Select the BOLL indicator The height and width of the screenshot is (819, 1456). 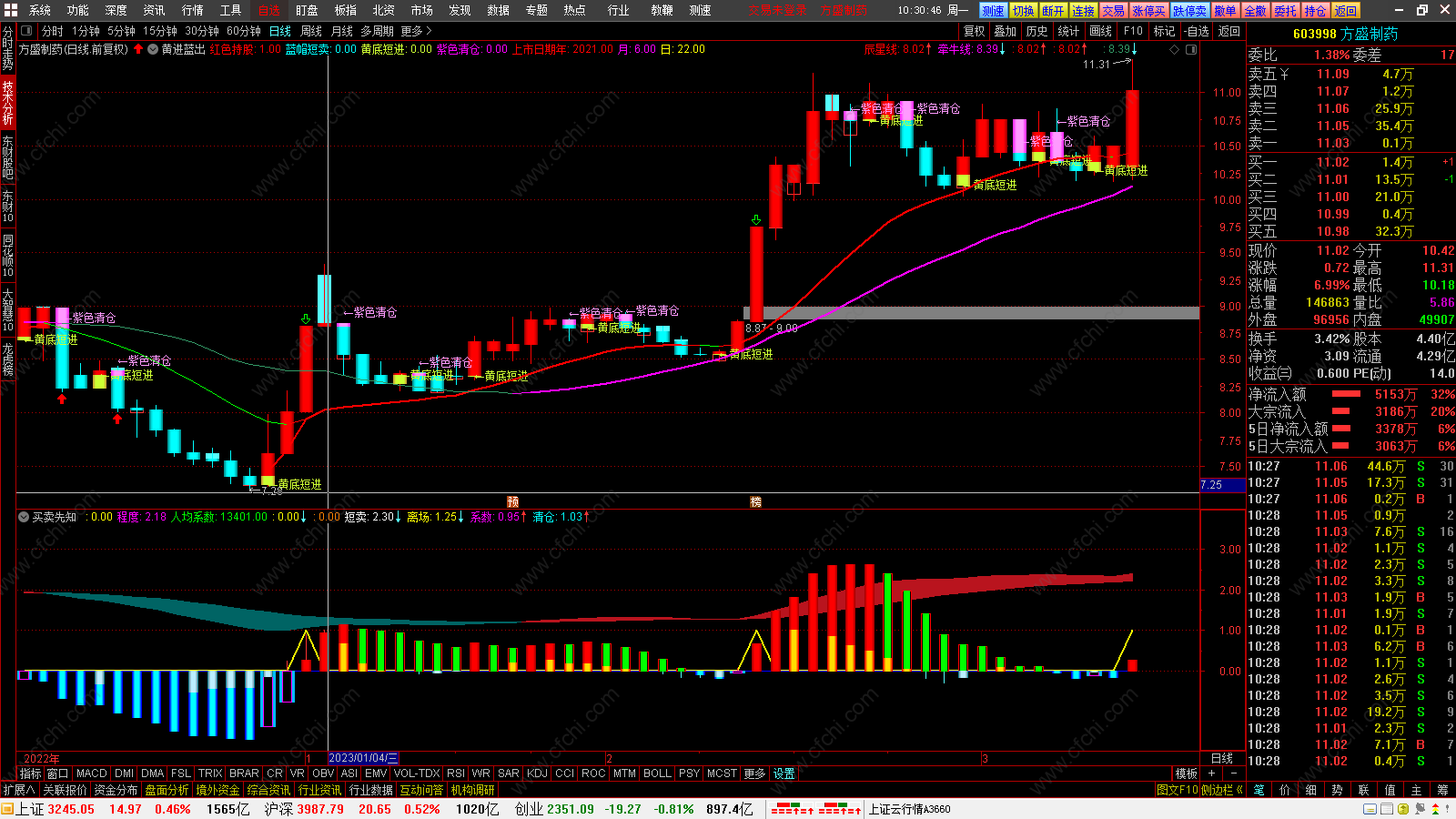pyautogui.click(x=657, y=773)
